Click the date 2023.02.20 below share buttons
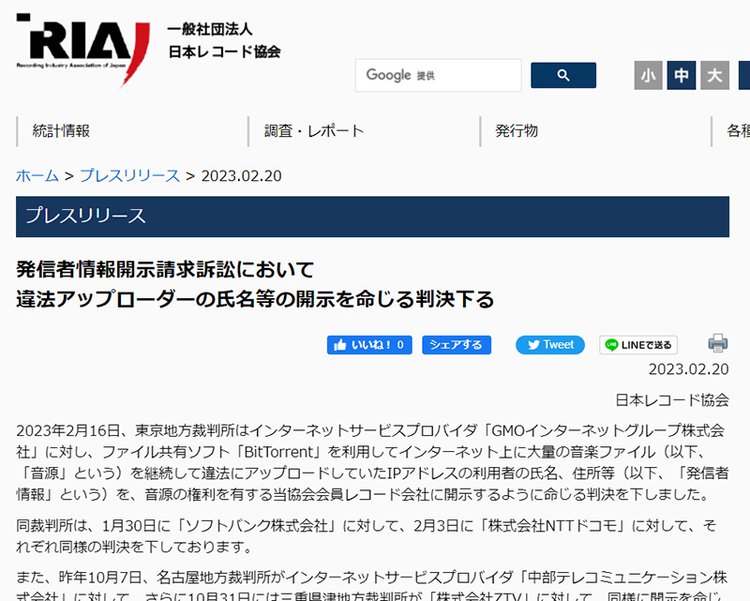 pyautogui.click(x=688, y=369)
